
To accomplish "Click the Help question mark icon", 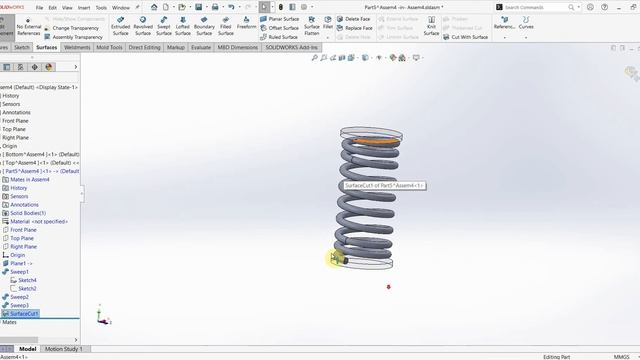I will pyautogui.click(x=604, y=7).
